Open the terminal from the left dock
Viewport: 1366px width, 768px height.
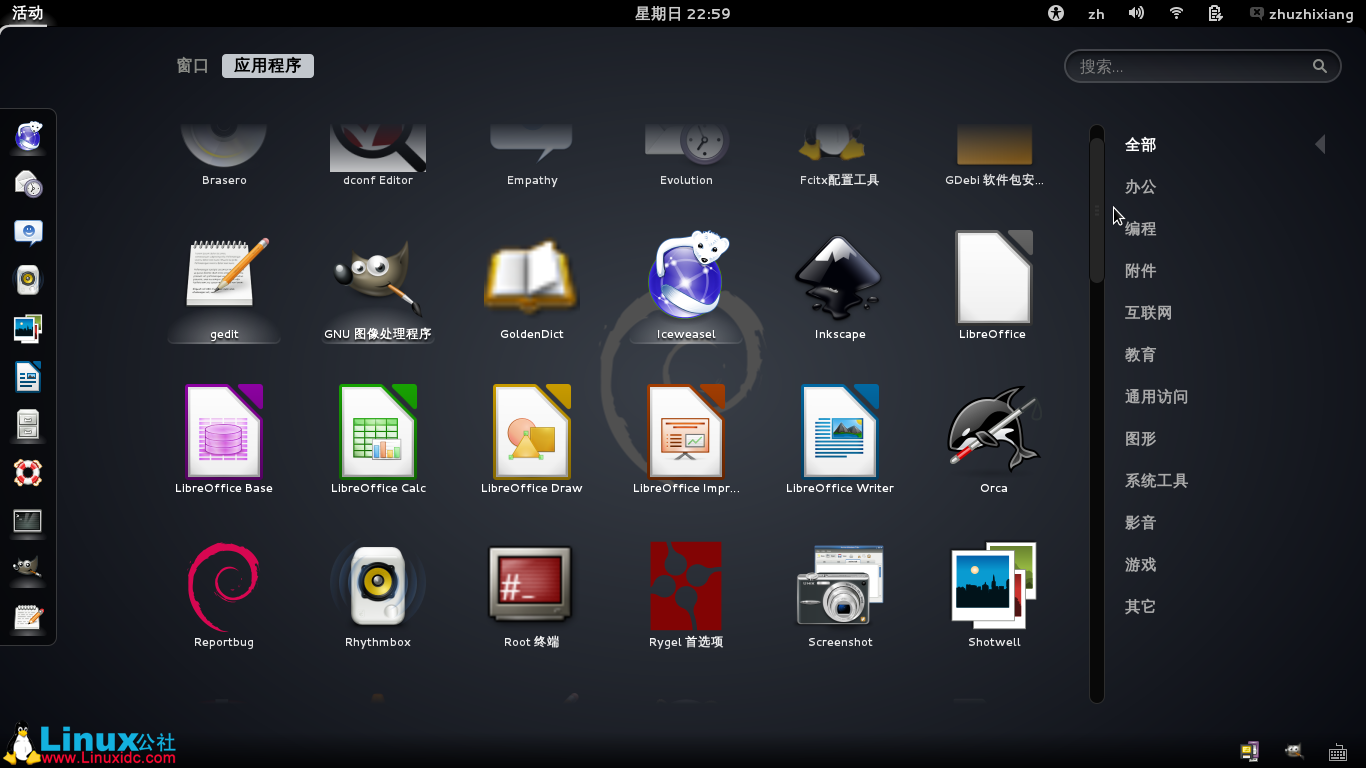[x=27, y=522]
